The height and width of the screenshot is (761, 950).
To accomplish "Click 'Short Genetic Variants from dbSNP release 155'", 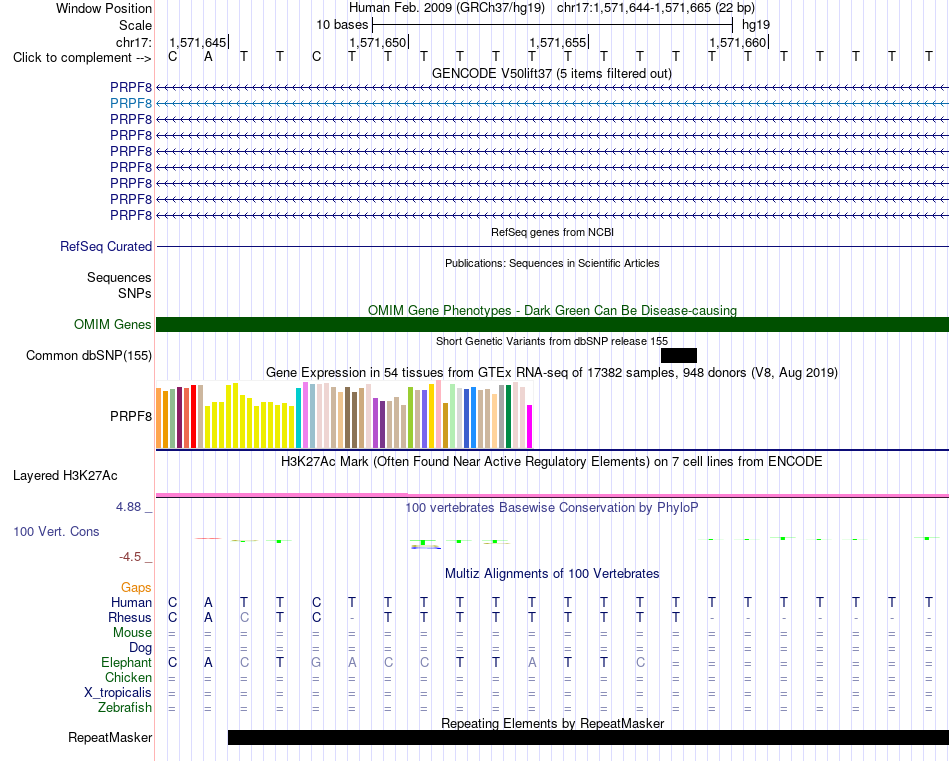I will [x=552, y=341].
